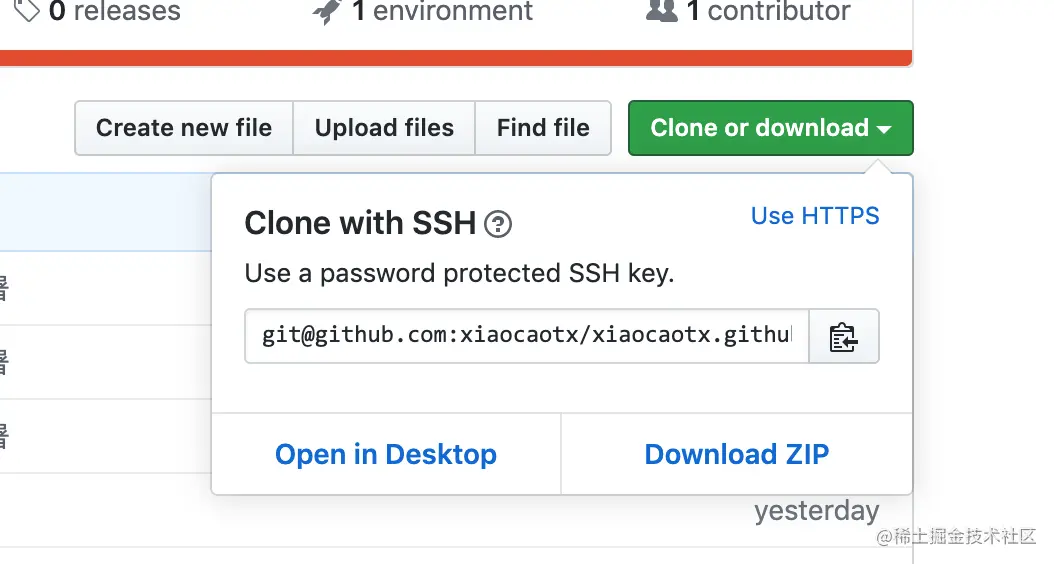This screenshot has height=564, width=1054.
Task: Click the people icon beside contributor
Action: click(662, 11)
